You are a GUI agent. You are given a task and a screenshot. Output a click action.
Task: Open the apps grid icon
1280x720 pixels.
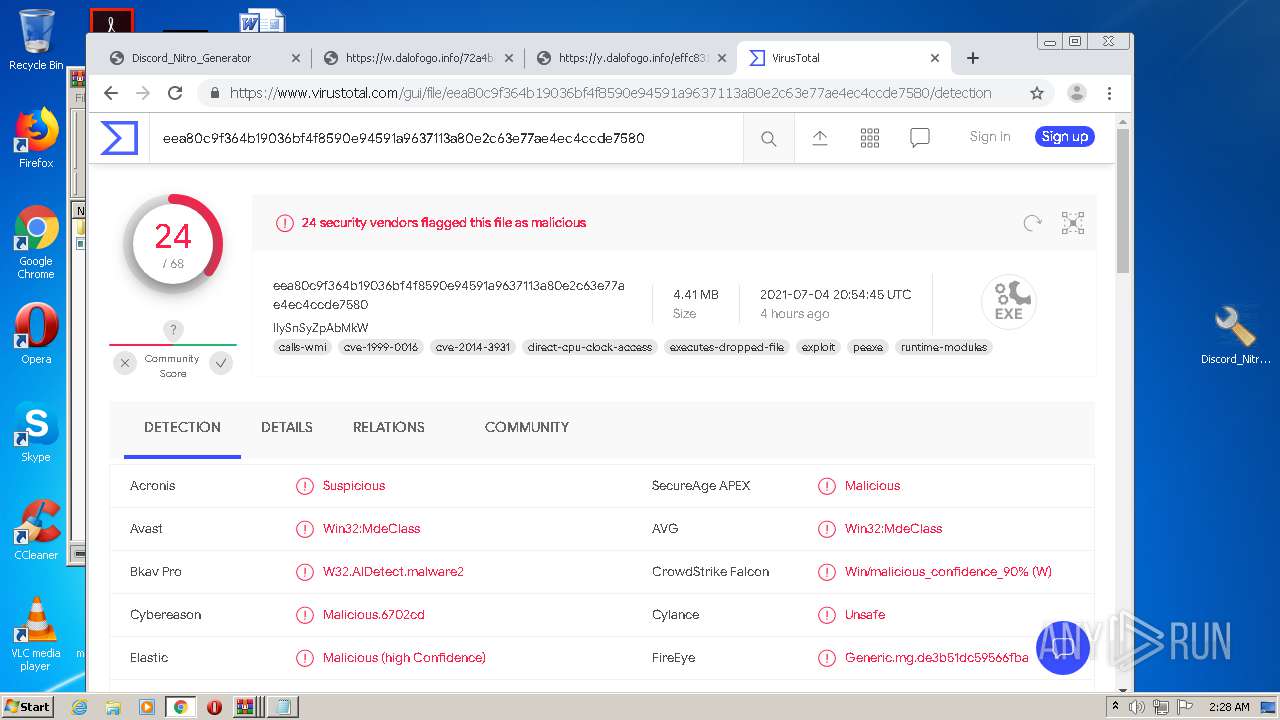(870, 138)
